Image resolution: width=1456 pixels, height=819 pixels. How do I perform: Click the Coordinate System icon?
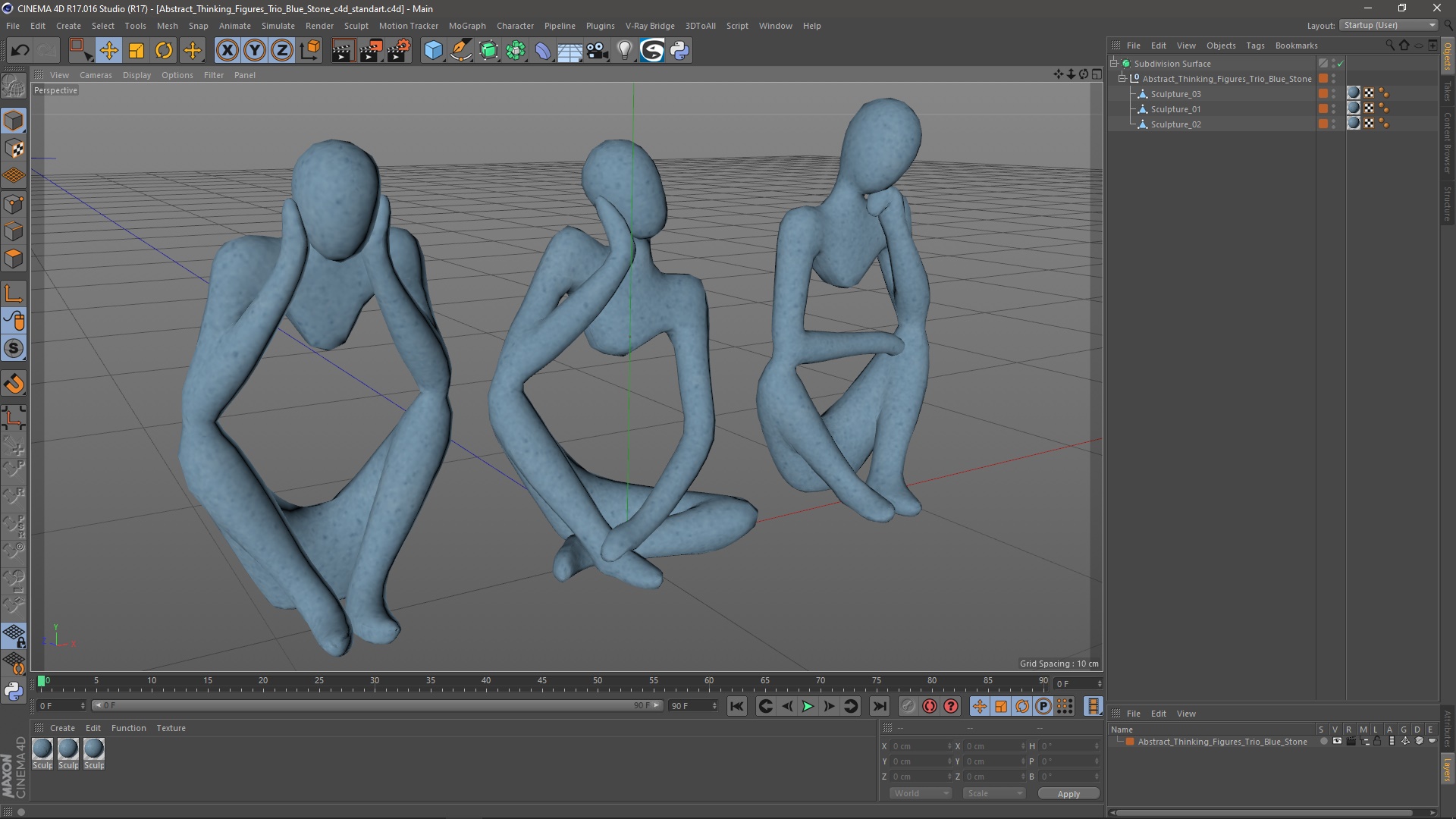click(x=310, y=51)
